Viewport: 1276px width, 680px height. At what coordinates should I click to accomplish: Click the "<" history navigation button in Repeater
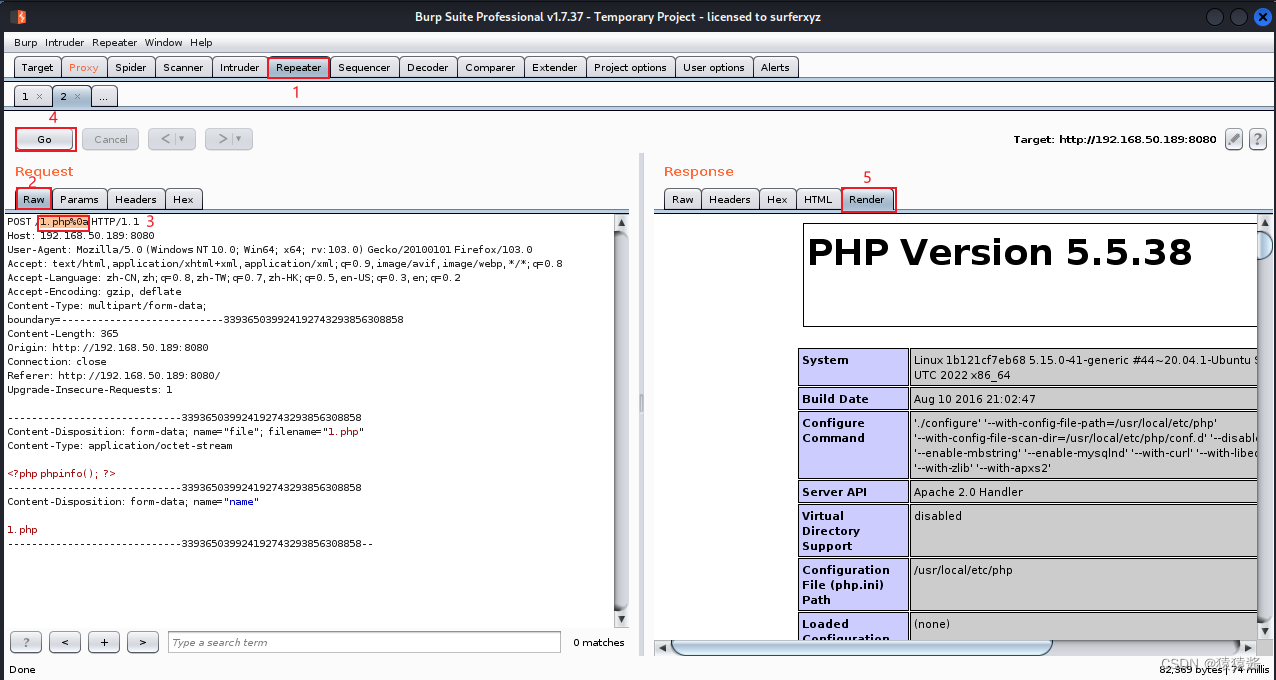(166, 139)
